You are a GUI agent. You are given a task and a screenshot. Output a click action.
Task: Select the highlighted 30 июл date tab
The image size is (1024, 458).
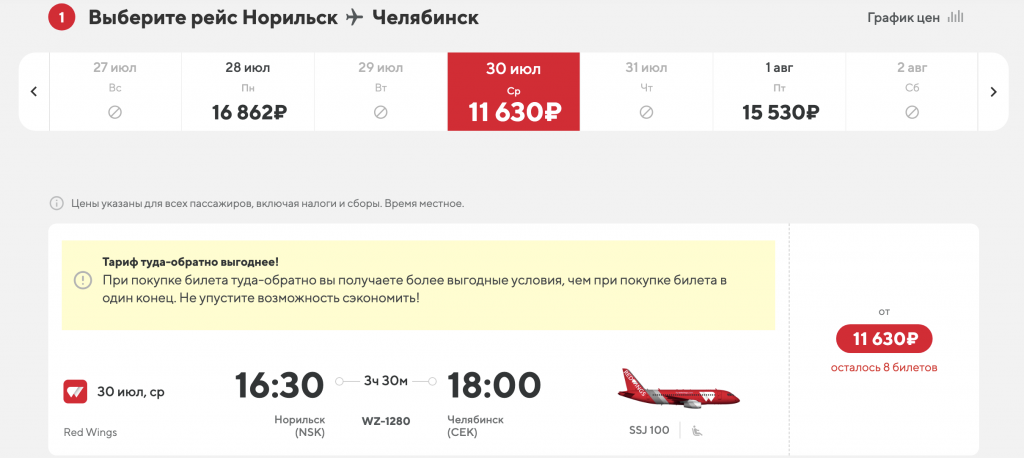click(x=513, y=91)
